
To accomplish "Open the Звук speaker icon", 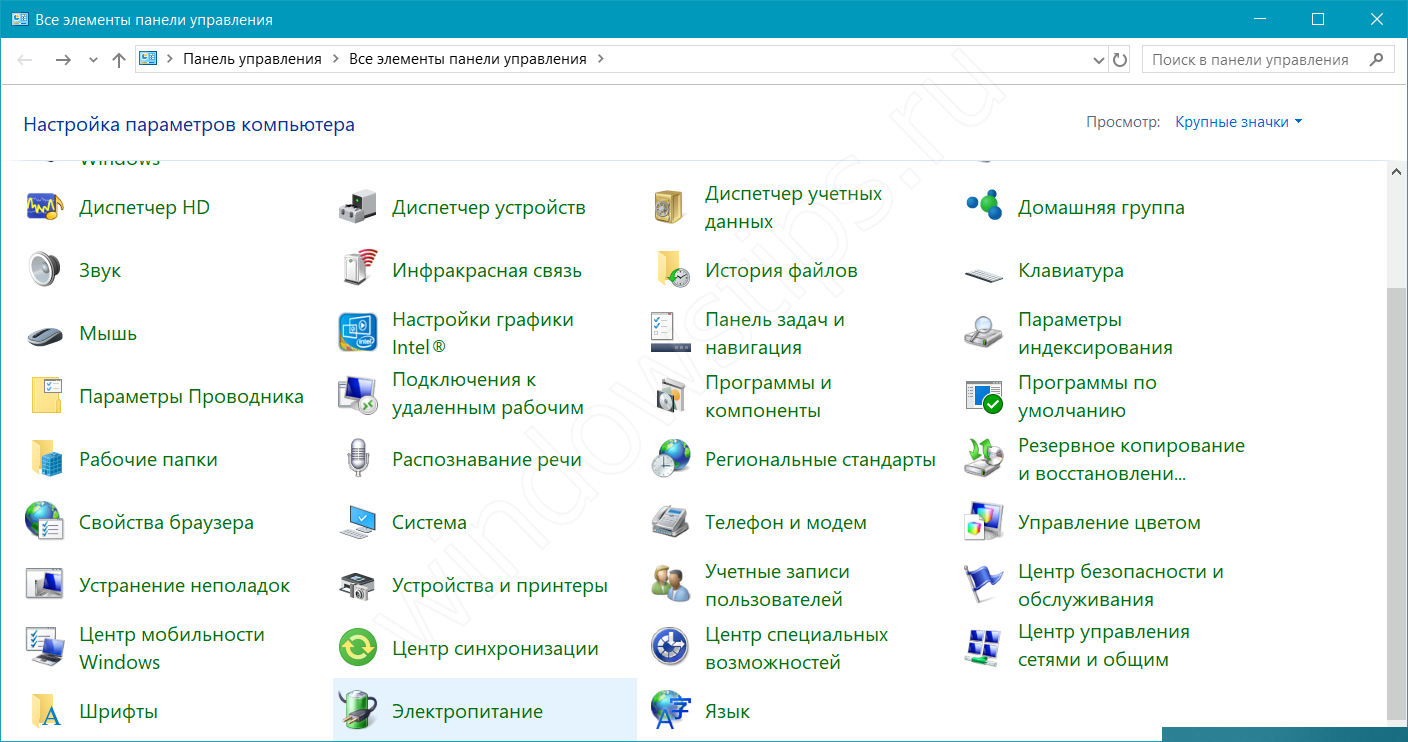I will tap(45, 270).
